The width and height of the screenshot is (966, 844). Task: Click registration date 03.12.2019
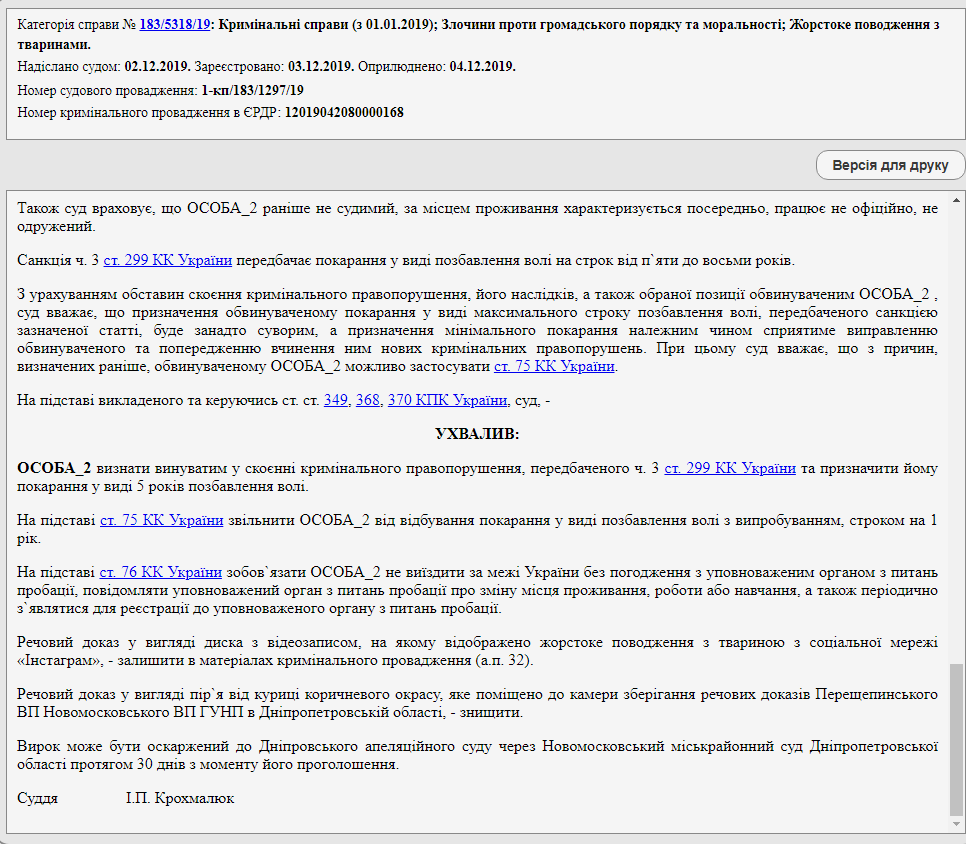pyautogui.click(x=320, y=67)
